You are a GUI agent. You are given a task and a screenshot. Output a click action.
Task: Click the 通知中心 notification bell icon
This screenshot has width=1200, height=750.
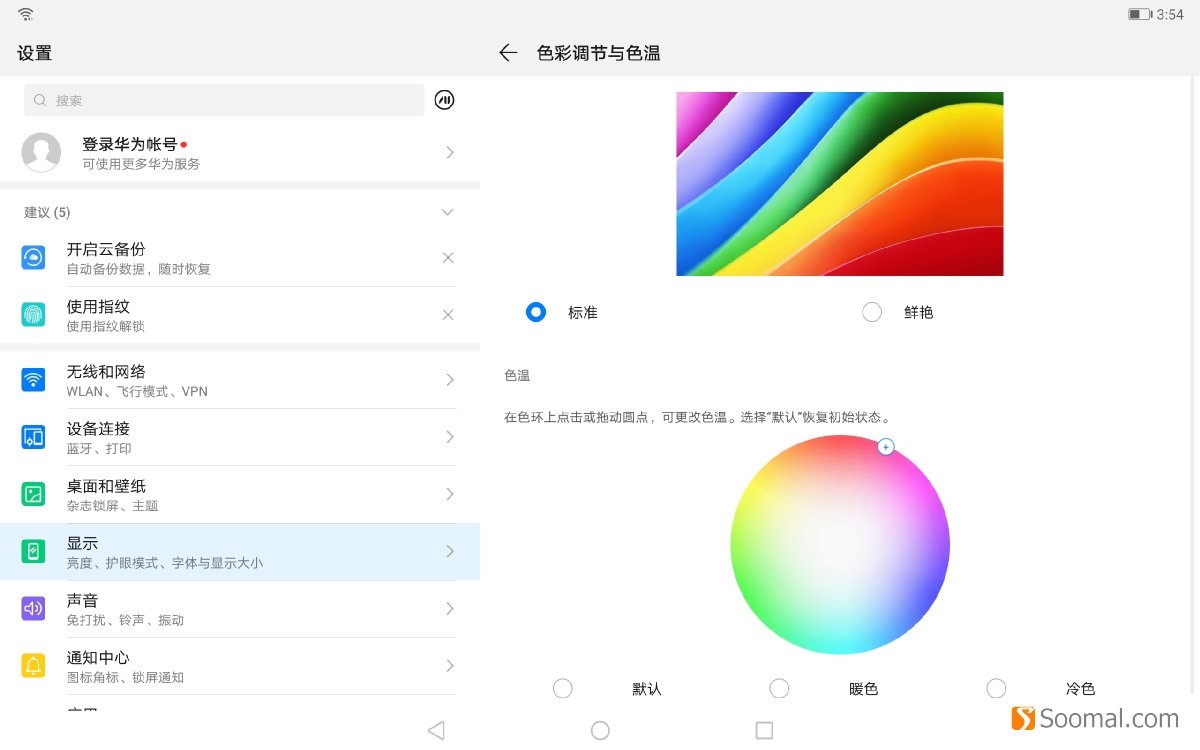[x=33, y=665]
